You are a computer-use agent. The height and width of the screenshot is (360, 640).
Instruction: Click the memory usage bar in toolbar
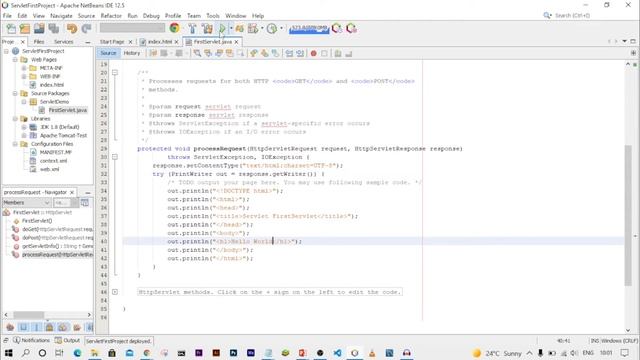(309, 29)
